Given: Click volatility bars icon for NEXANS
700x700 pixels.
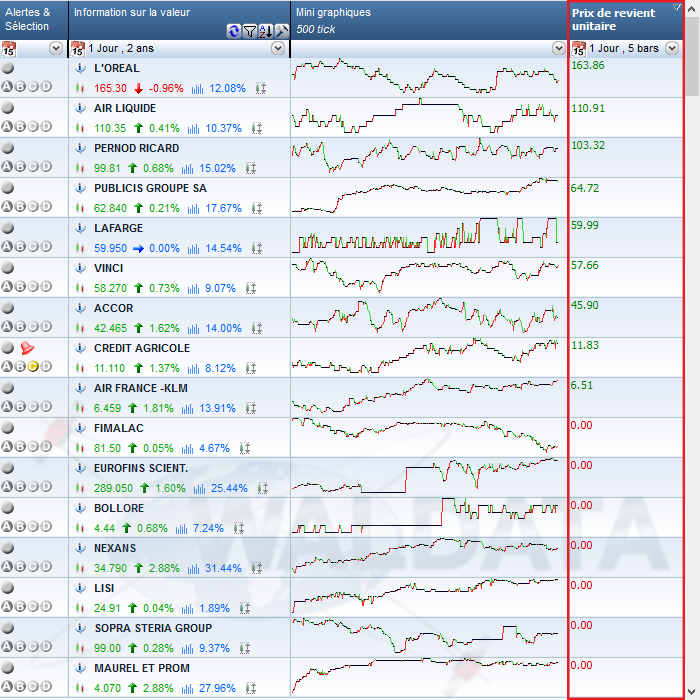Looking at the screenshot, I should tap(193, 568).
